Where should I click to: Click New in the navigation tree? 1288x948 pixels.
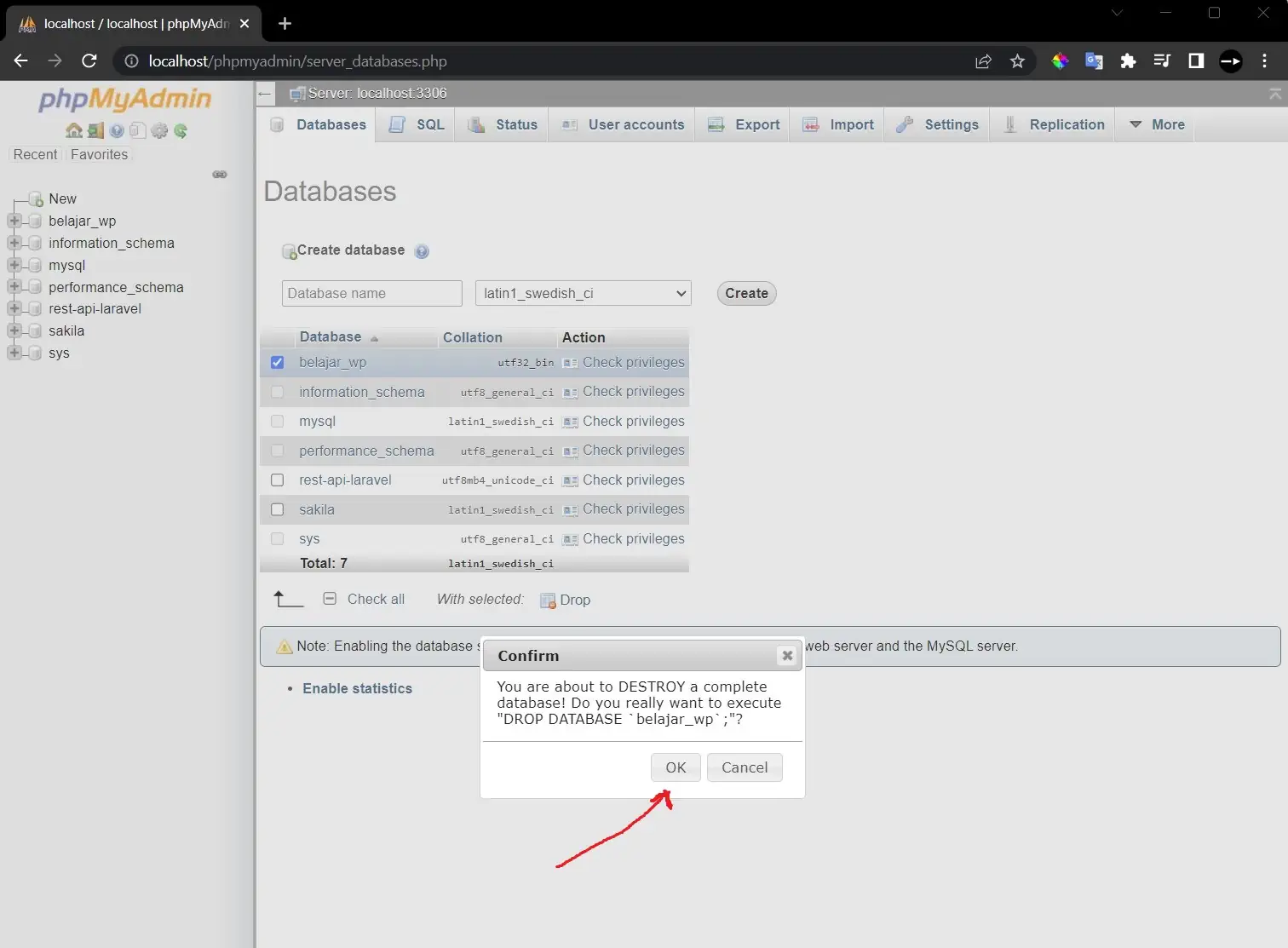(62, 198)
